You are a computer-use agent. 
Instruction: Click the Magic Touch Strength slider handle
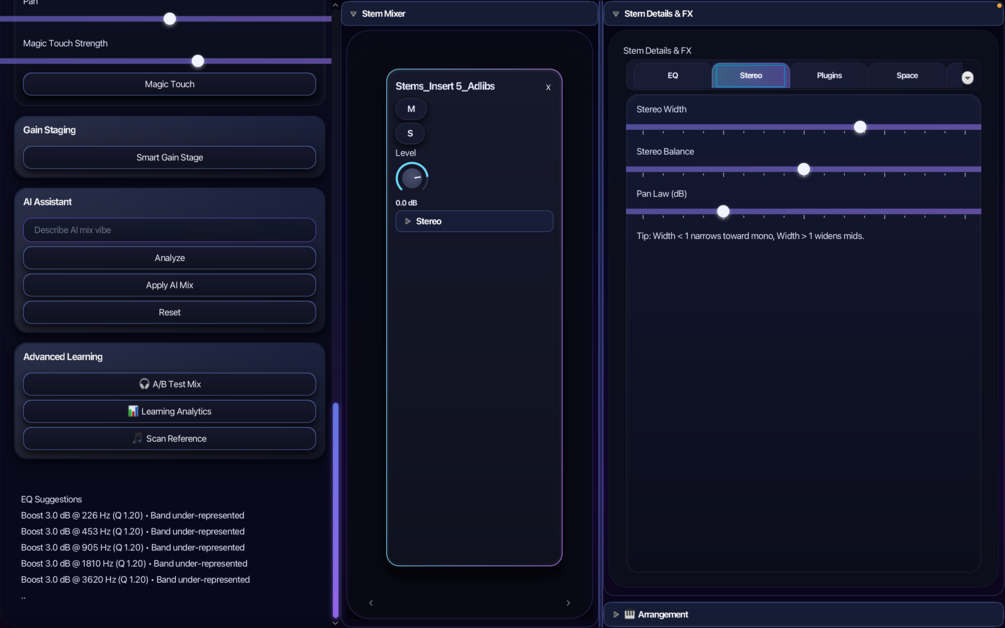click(198, 61)
